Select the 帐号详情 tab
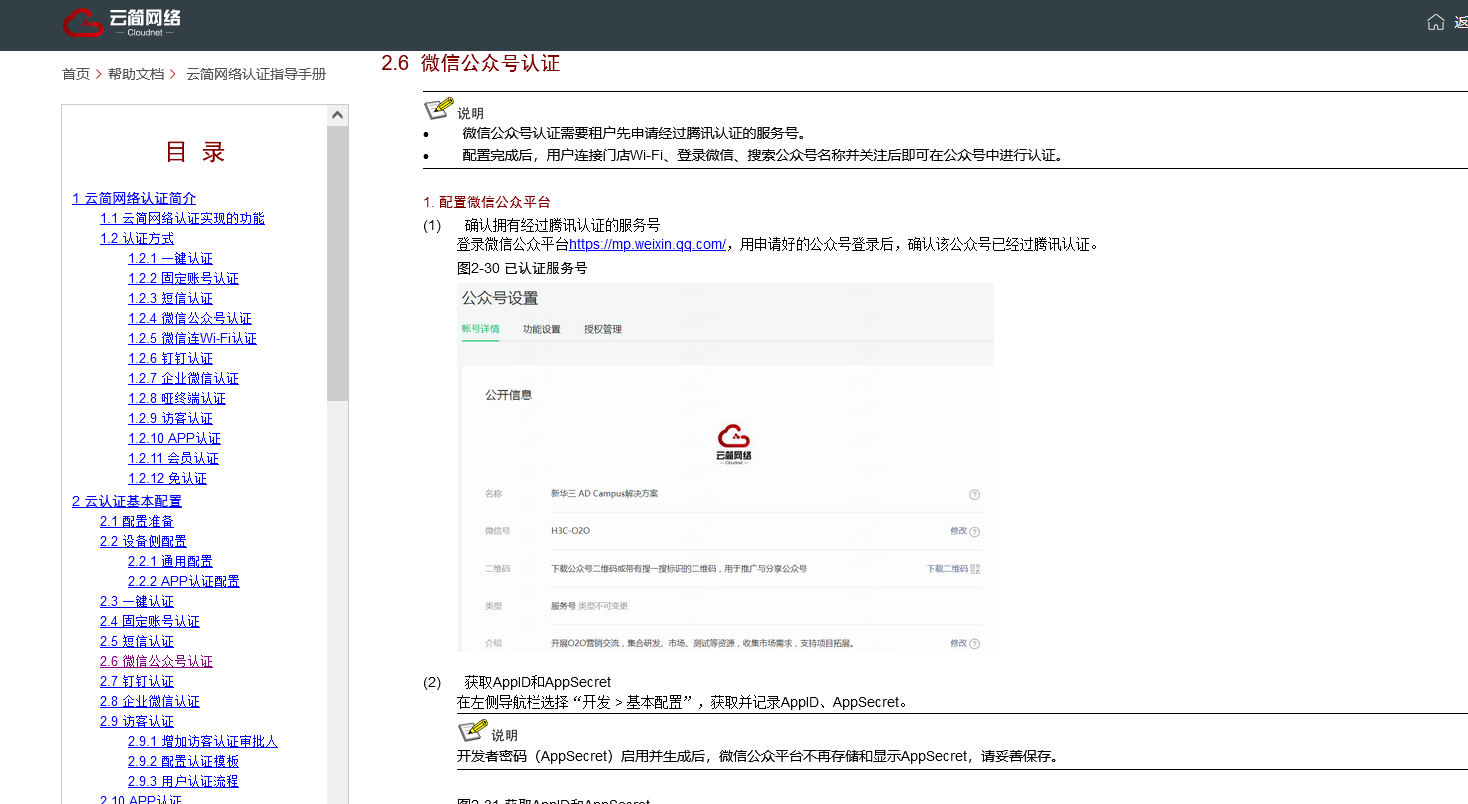The height and width of the screenshot is (804, 1468). [480, 329]
